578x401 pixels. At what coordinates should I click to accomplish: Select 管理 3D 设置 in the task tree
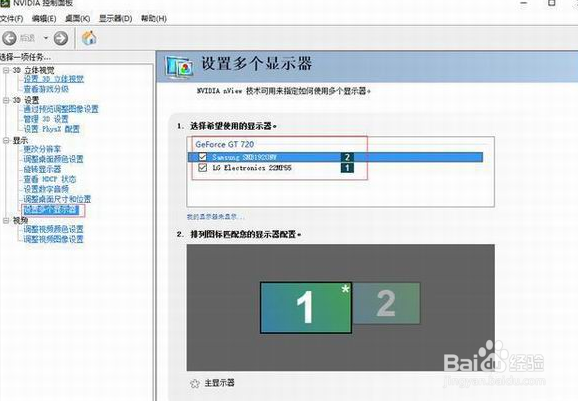[x=46, y=119]
